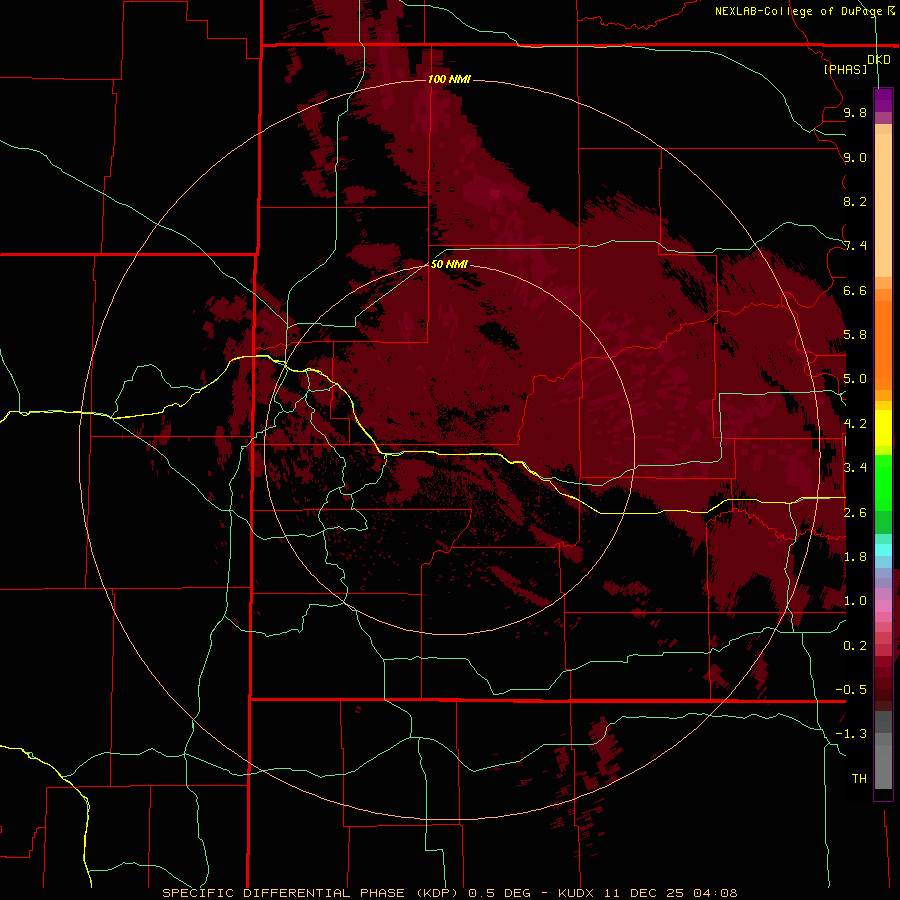Click the 0.2 color scale value
Viewport: 900px width, 900px height.
pyautogui.click(x=855, y=646)
